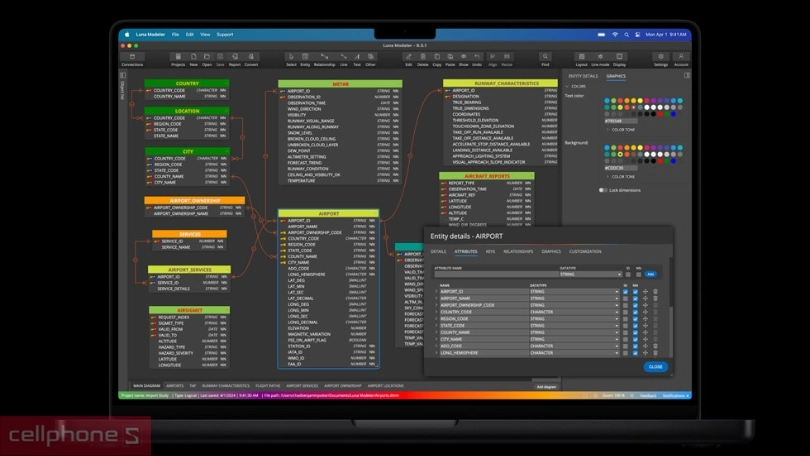Open the ENTITY DETAILS side panel tab
Viewport: 810px width, 456px height.
(x=583, y=76)
